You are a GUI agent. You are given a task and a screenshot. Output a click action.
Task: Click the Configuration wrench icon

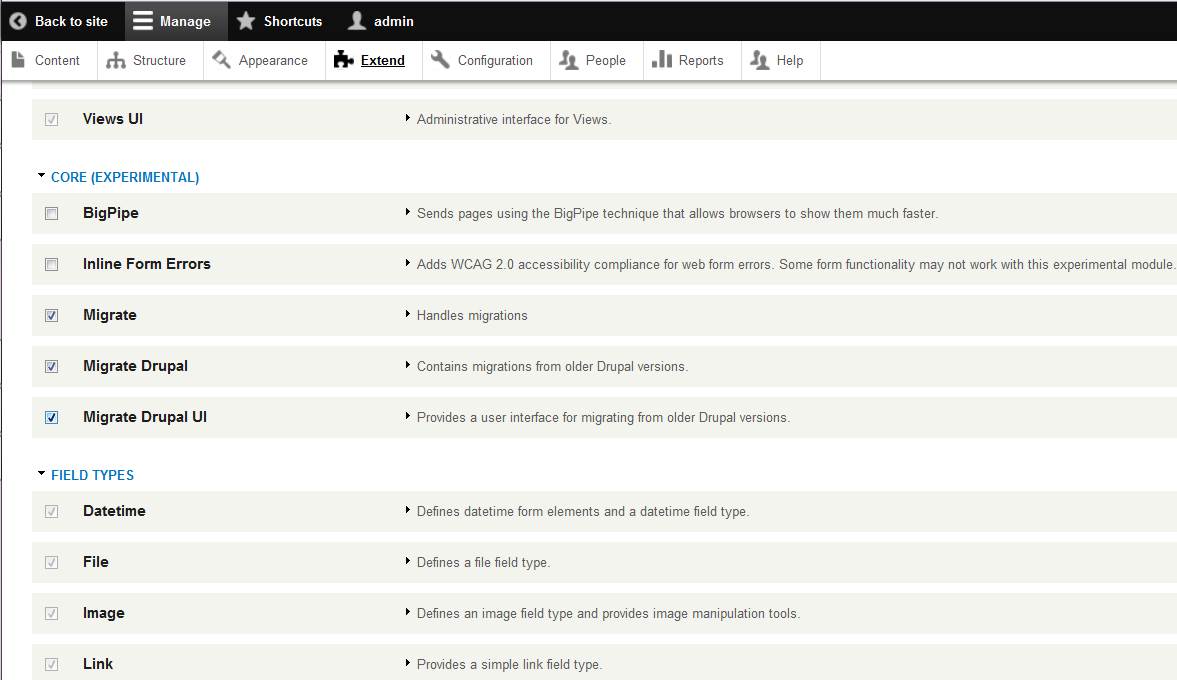[441, 59]
